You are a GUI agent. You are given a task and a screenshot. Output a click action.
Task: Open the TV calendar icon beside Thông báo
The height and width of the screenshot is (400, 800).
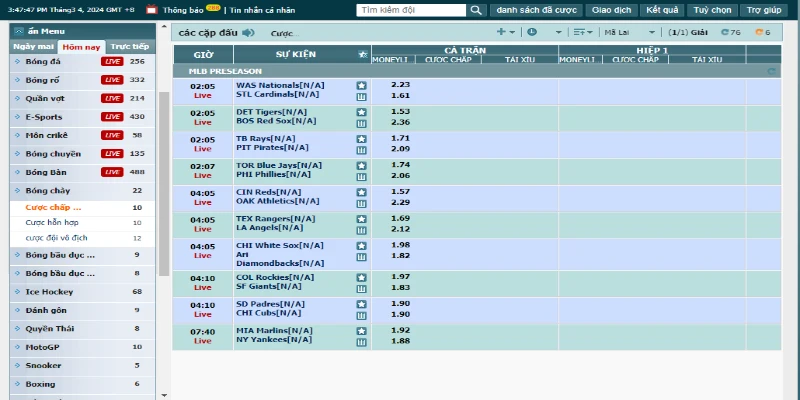point(152,9)
